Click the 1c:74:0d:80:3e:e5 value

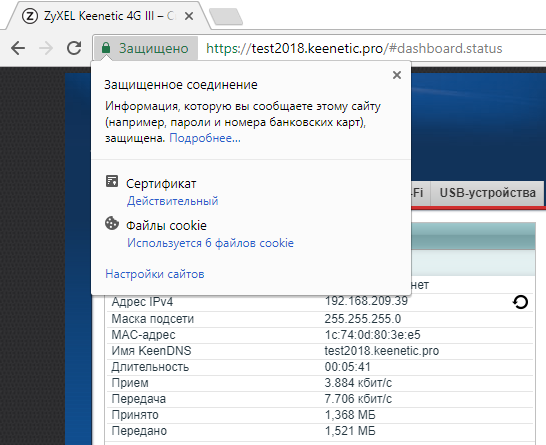pyautogui.click(x=372, y=335)
